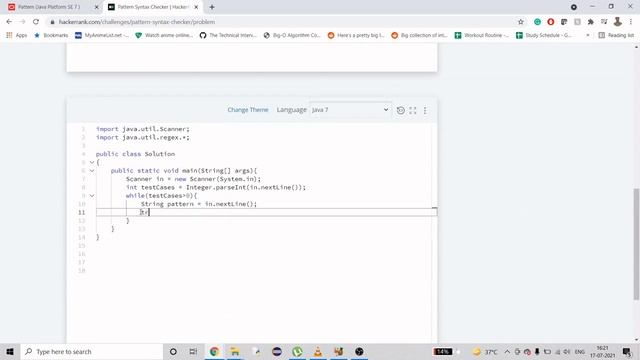Image resolution: width=640 pixels, height=360 pixels.
Task: Close the Pattern (Java Platform SE 7) tab
Action: [97, 7]
